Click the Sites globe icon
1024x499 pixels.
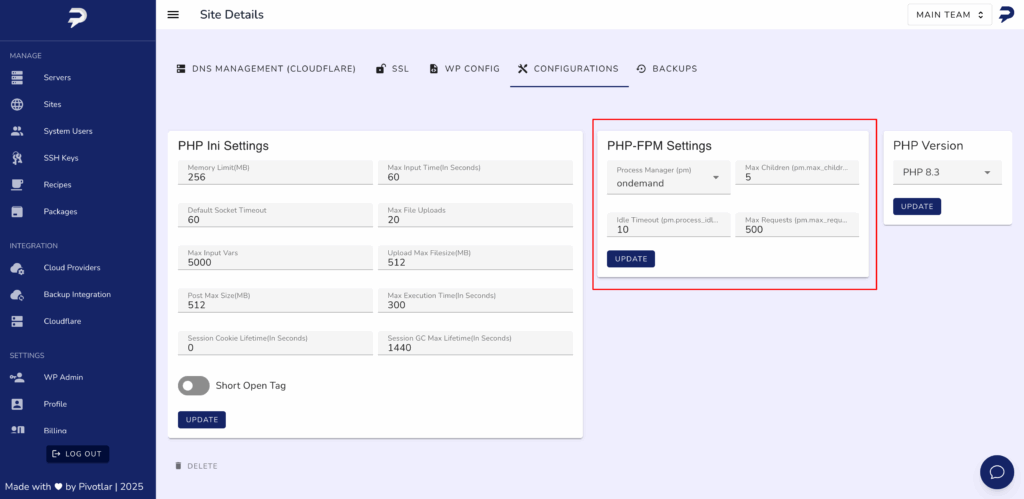[x=17, y=105]
